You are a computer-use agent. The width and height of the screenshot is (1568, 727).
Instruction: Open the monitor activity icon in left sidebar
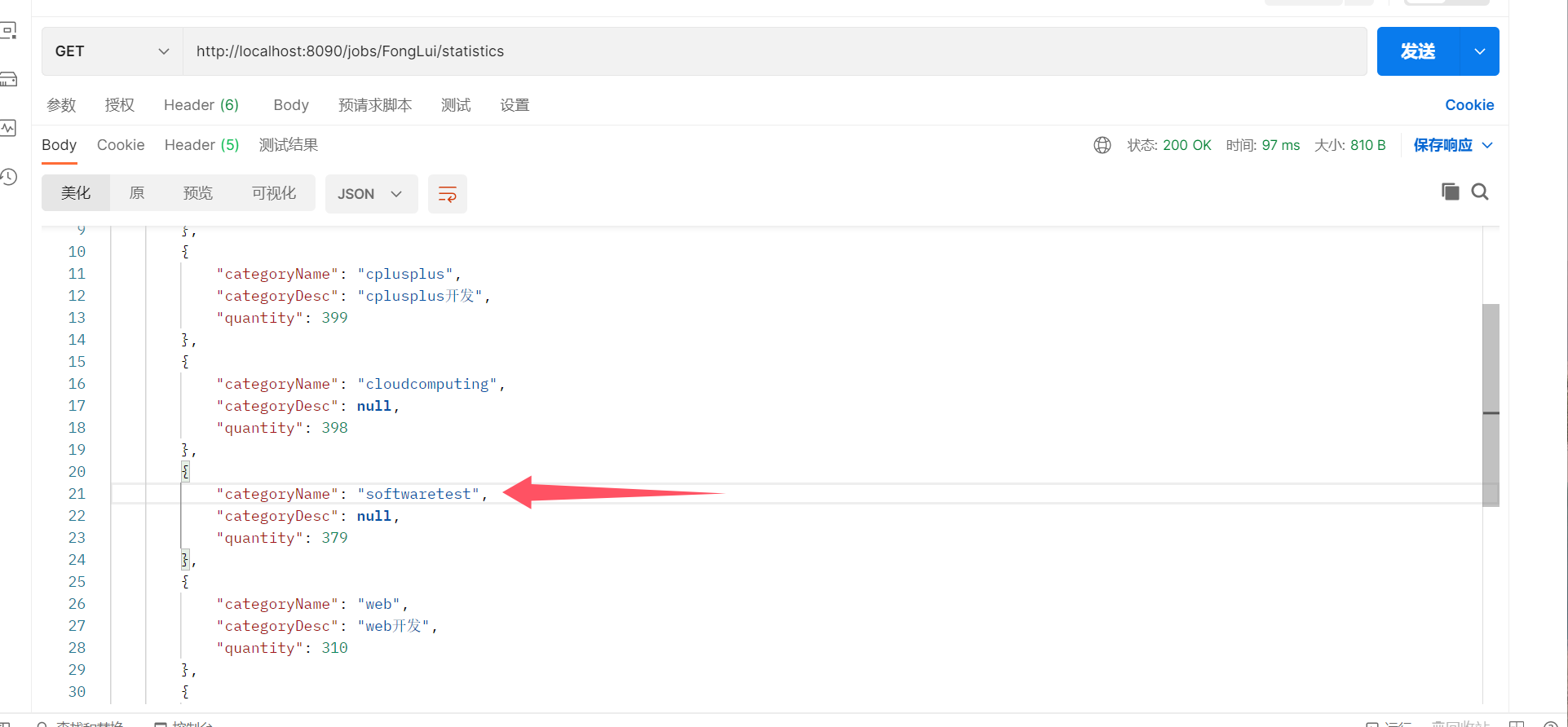(8, 128)
